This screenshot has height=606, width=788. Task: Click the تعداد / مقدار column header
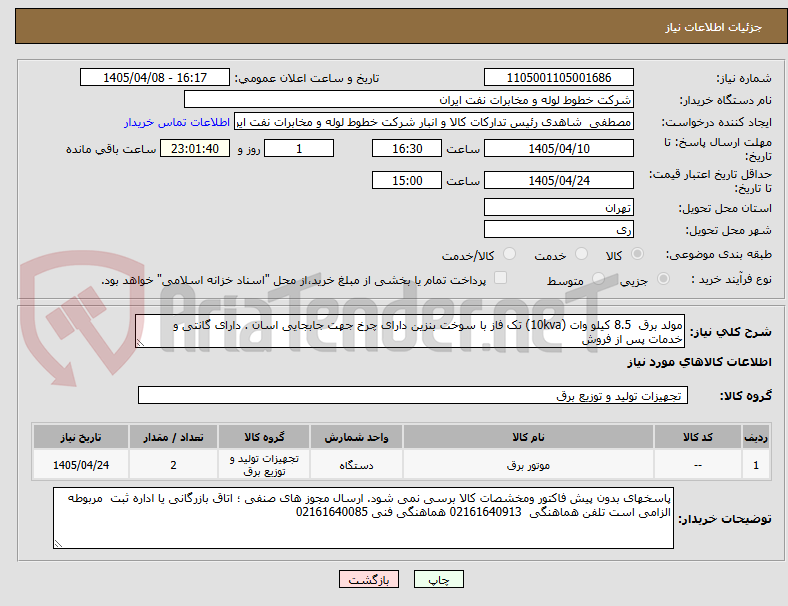coord(173,437)
